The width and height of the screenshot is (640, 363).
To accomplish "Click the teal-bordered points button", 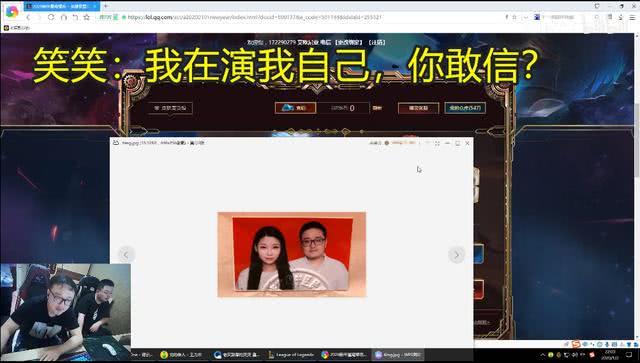I will click(465, 108).
